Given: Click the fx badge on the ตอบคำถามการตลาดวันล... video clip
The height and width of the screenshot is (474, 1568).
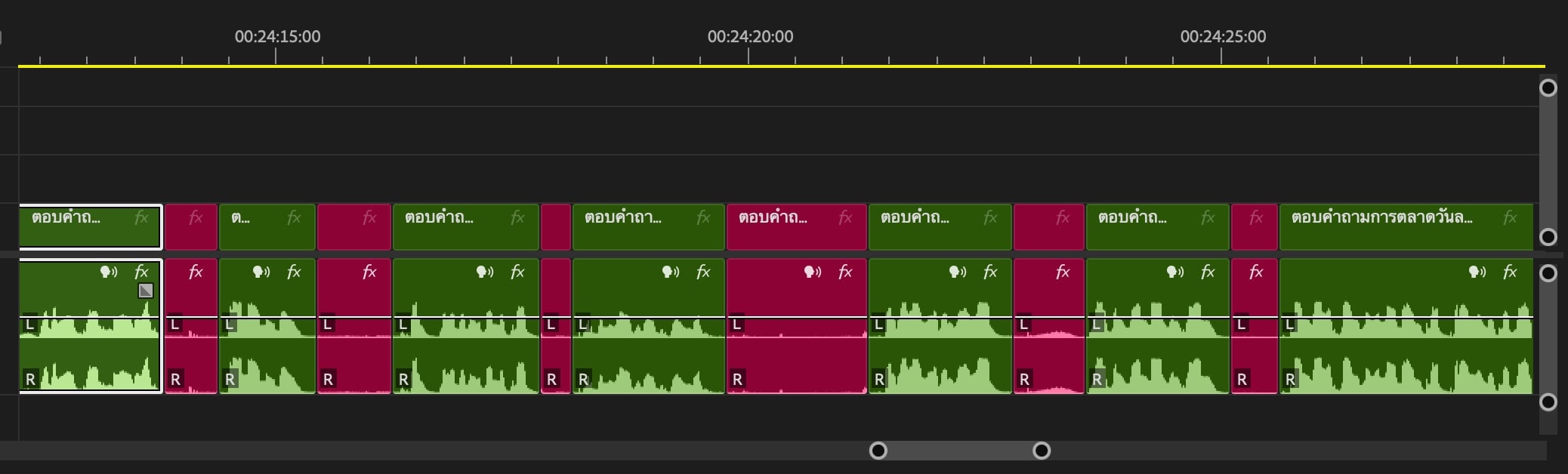Looking at the screenshot, I should click(x=1509, y=218).
